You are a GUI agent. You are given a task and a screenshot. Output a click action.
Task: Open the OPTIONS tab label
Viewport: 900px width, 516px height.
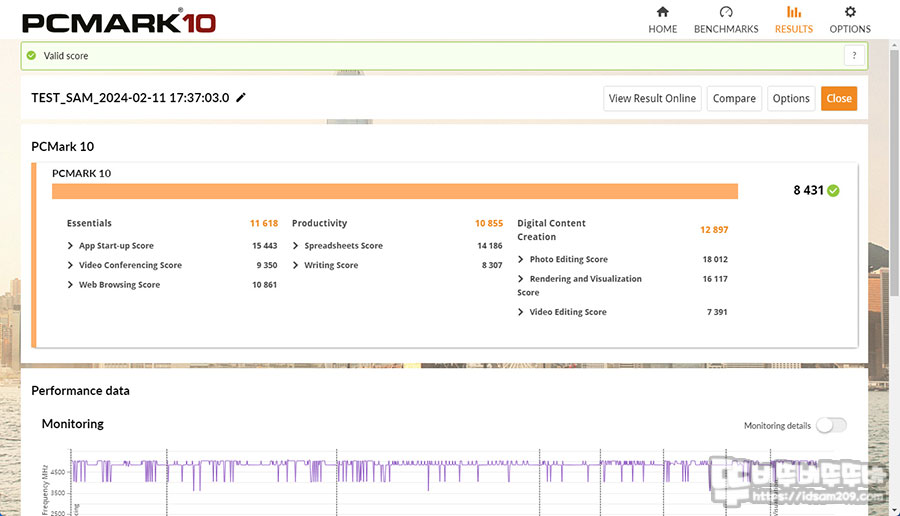[850, 29]
